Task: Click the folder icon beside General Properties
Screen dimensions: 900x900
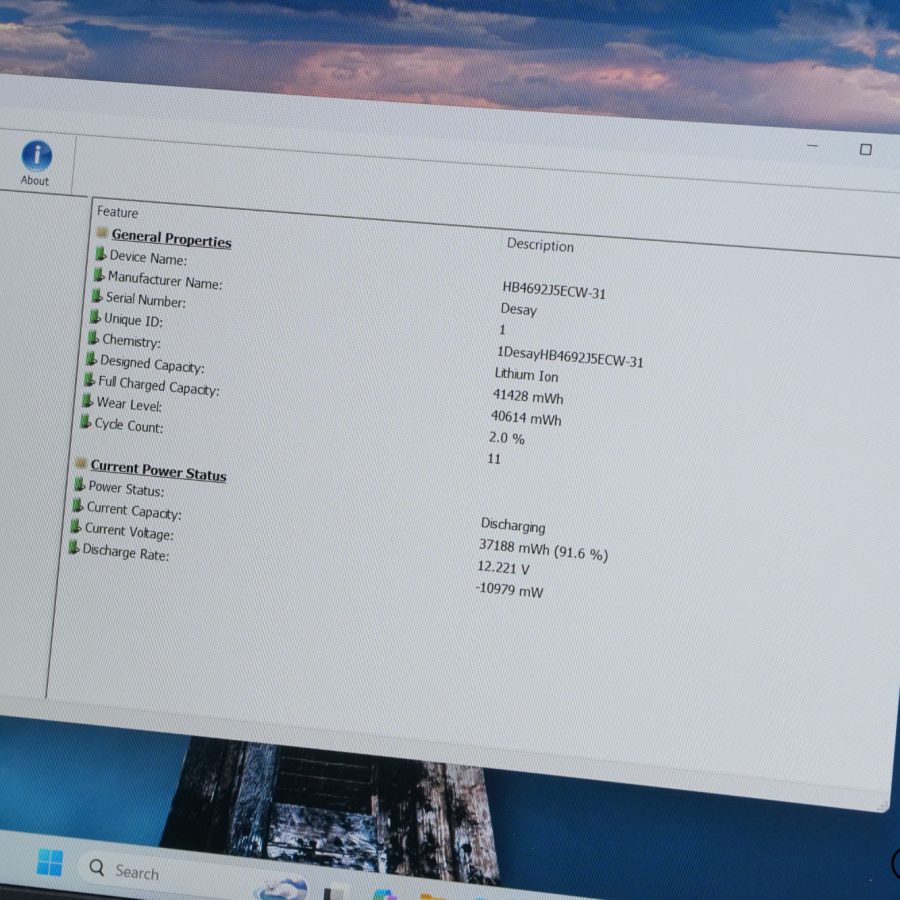Action: click(102, 232)
